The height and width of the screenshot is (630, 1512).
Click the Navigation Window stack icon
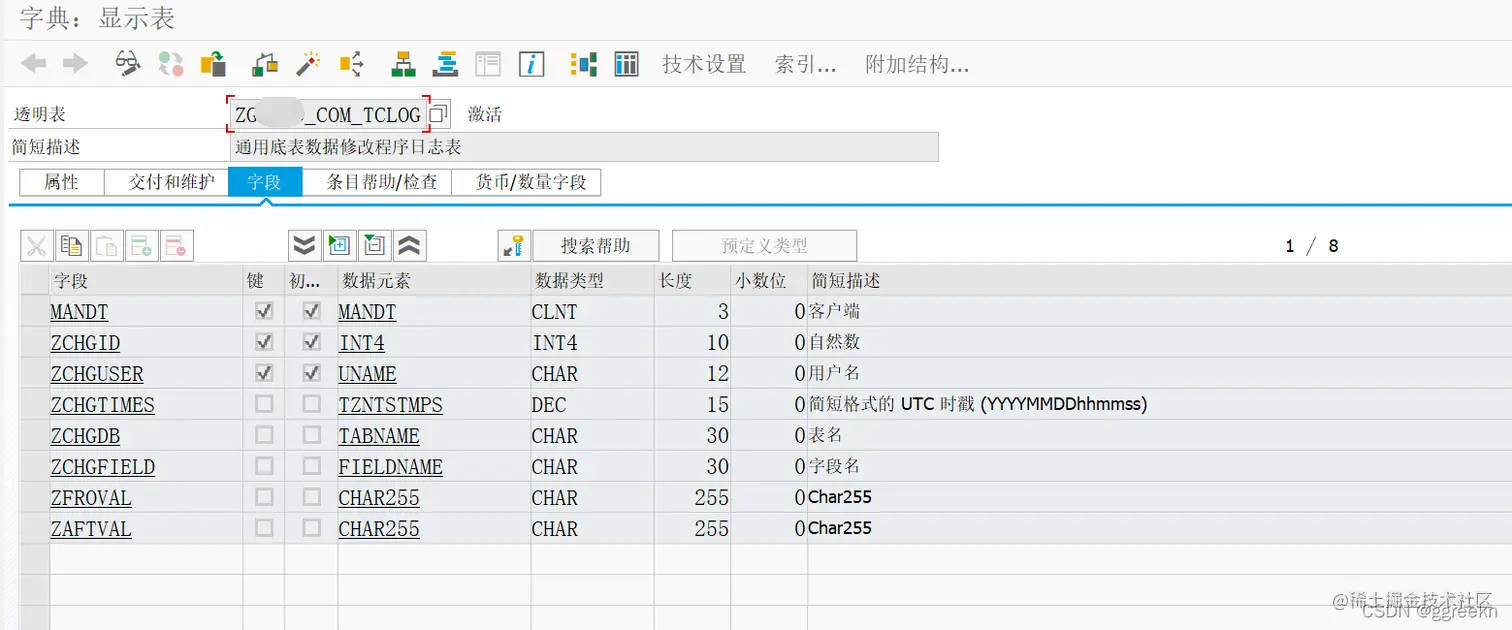pyautogui.click(x=445, y=64)
